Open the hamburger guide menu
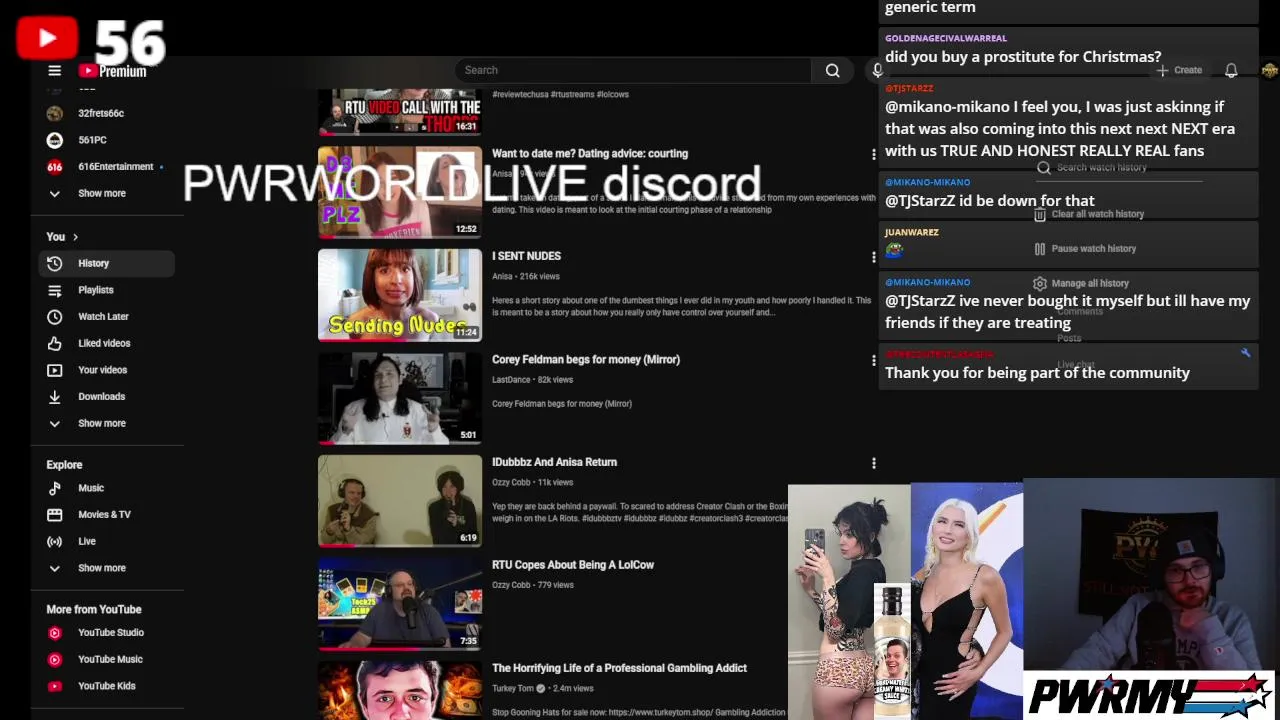This screenshot has height=720, width=1280. tap(55, 70)
